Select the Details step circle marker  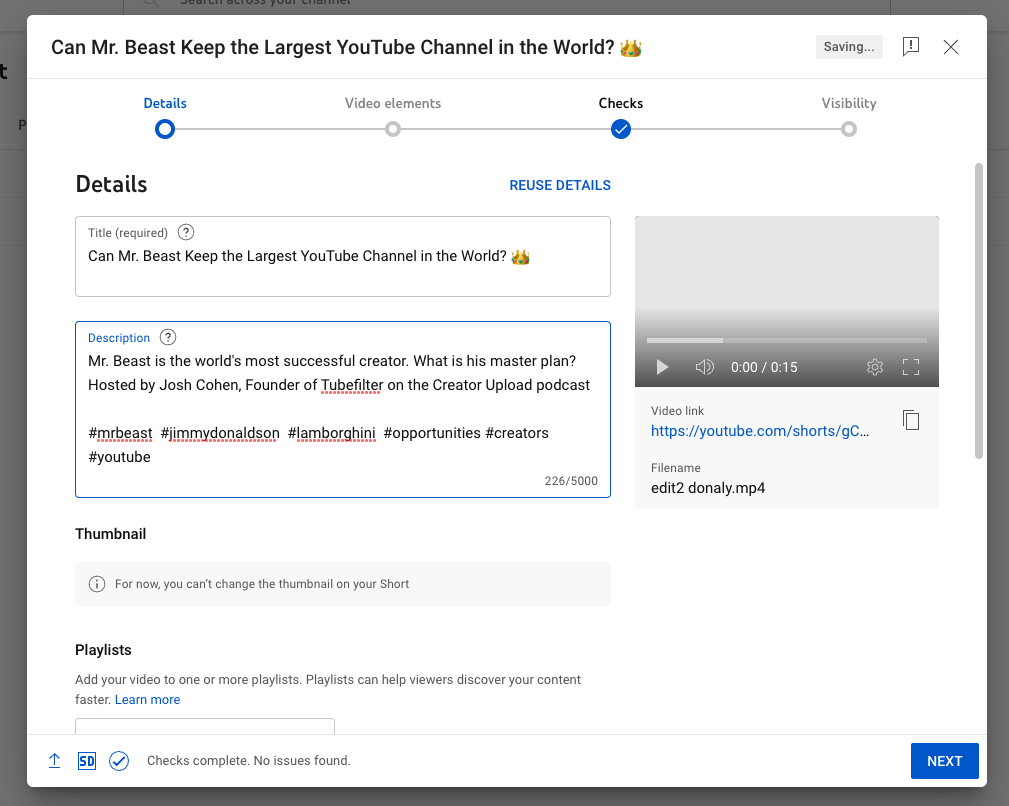point(165,129)
